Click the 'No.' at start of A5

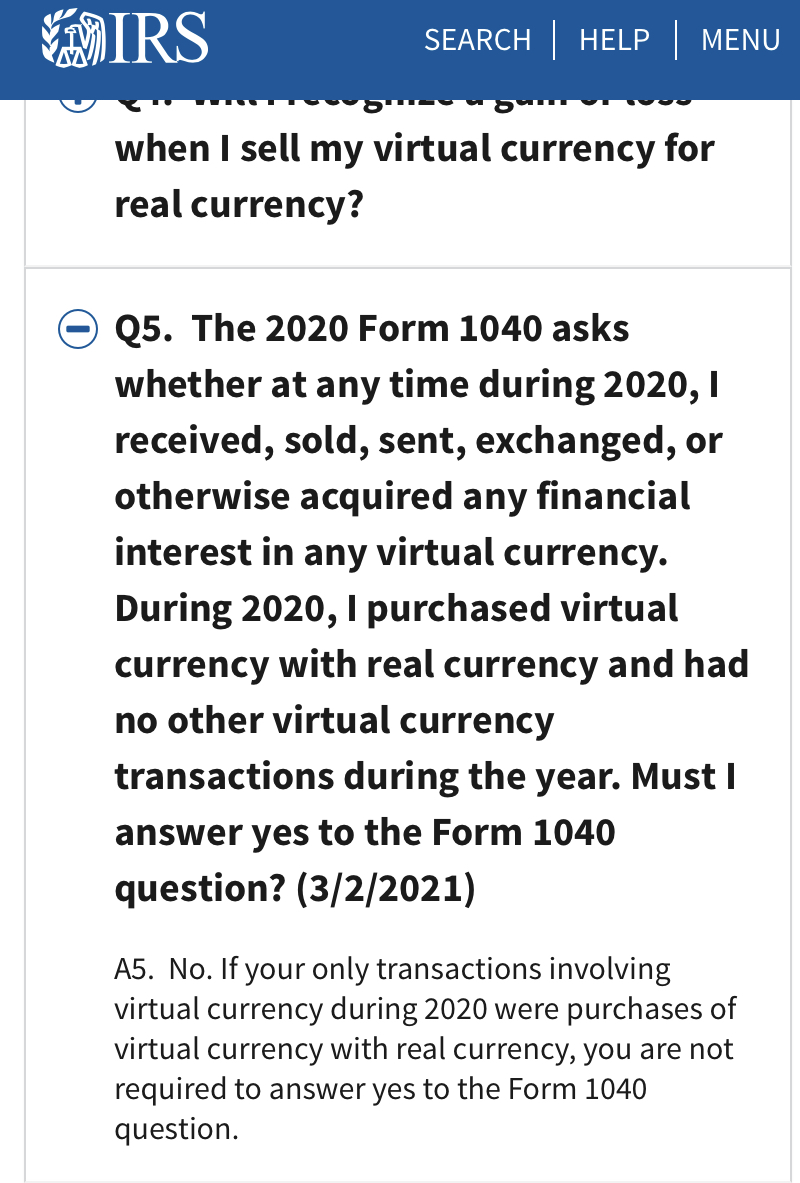point(191,969)
